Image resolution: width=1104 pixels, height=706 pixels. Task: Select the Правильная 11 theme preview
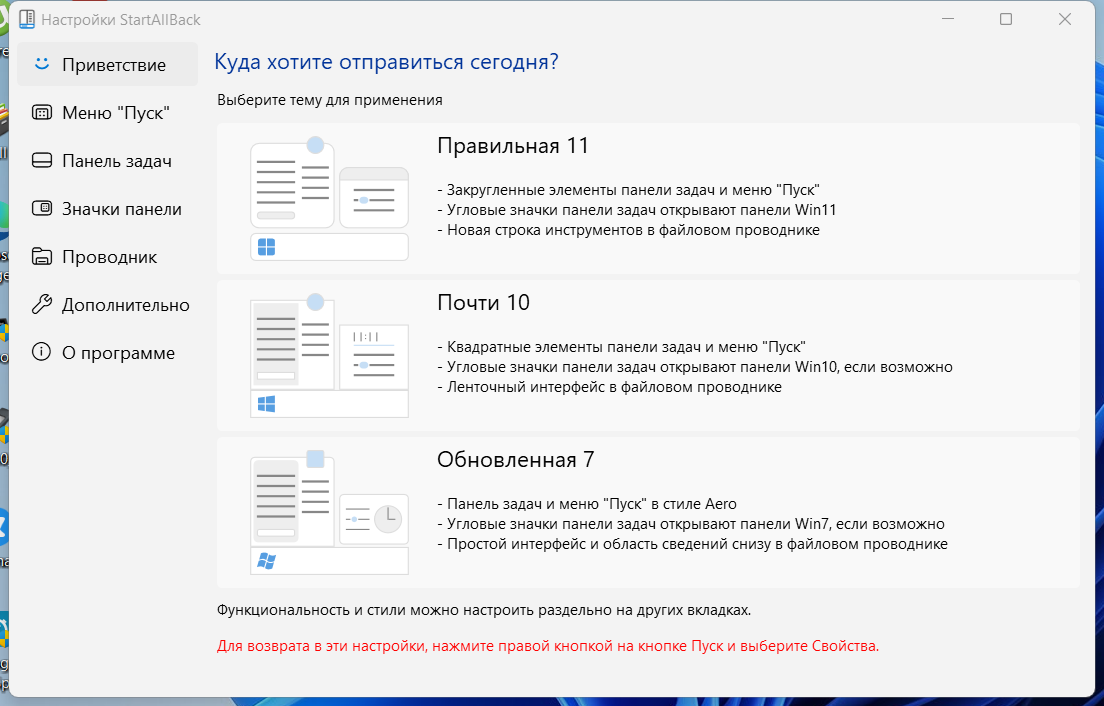[x=330, y=198]
